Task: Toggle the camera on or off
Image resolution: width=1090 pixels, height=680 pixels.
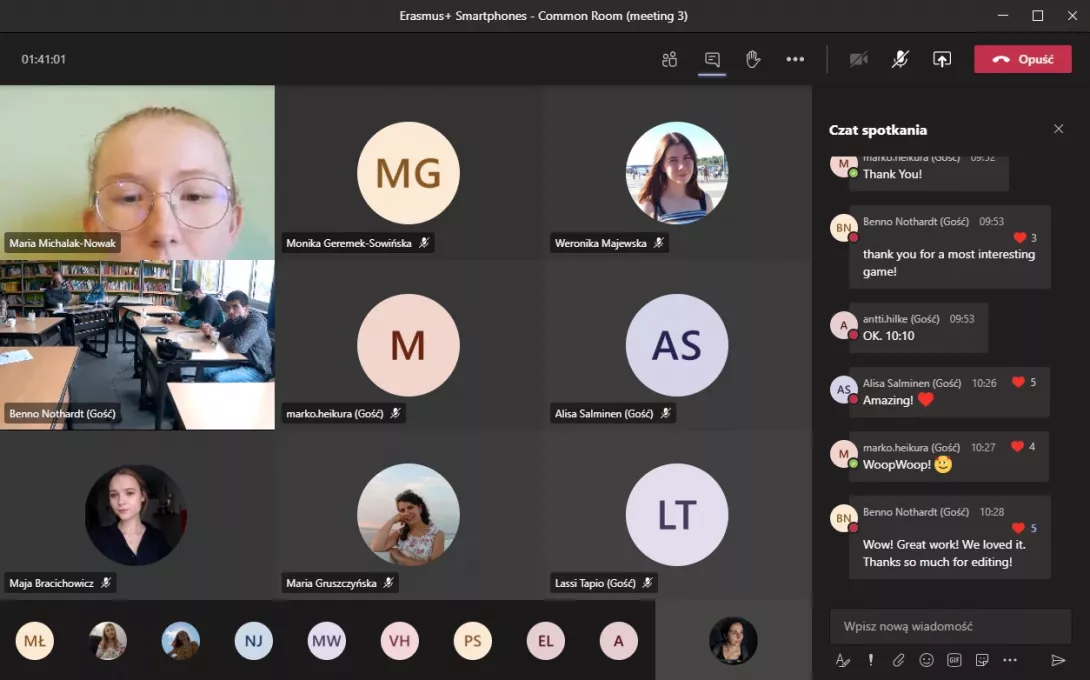Action: (858, 59)
